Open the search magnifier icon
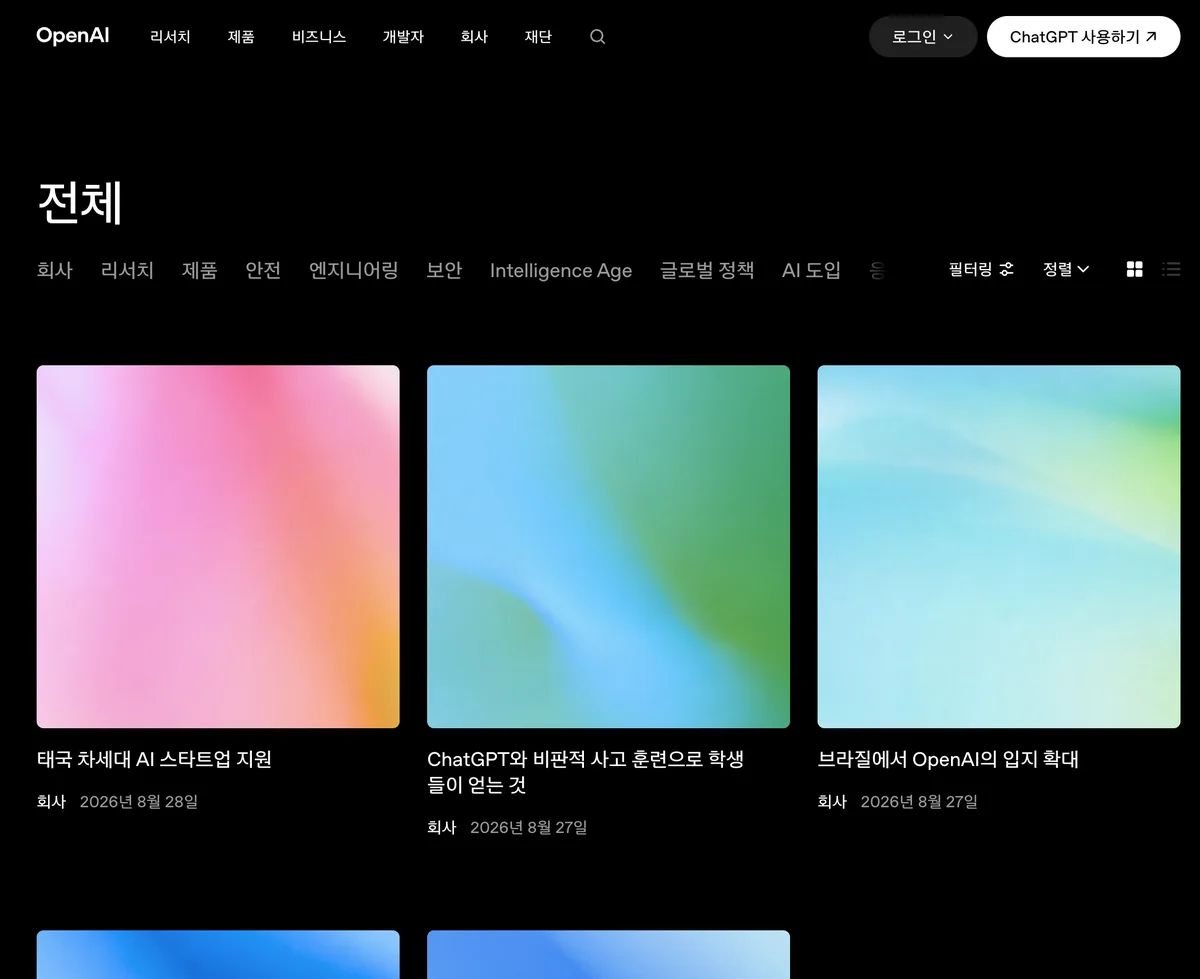This screenshot has width=1200, height=979. (598, 37)
